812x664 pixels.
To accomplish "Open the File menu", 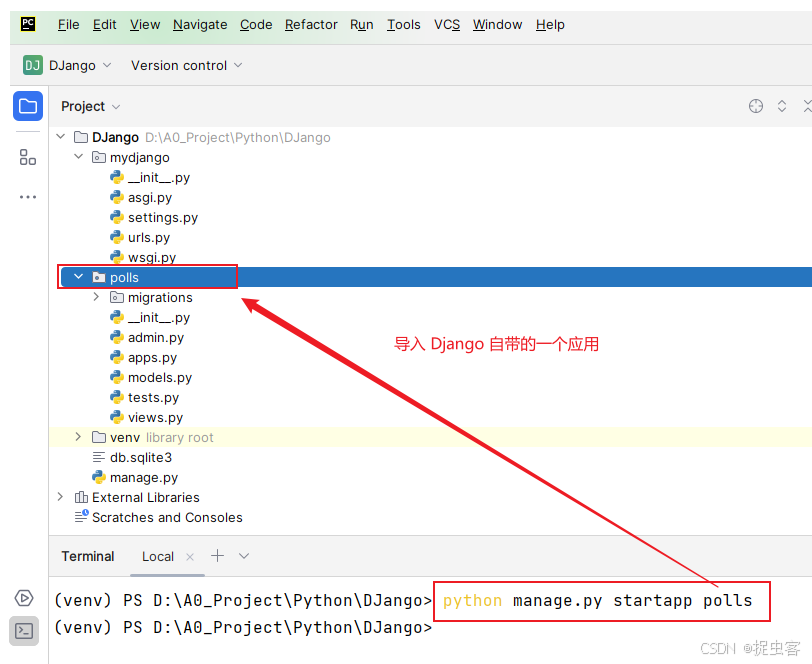I will point(68,24).
